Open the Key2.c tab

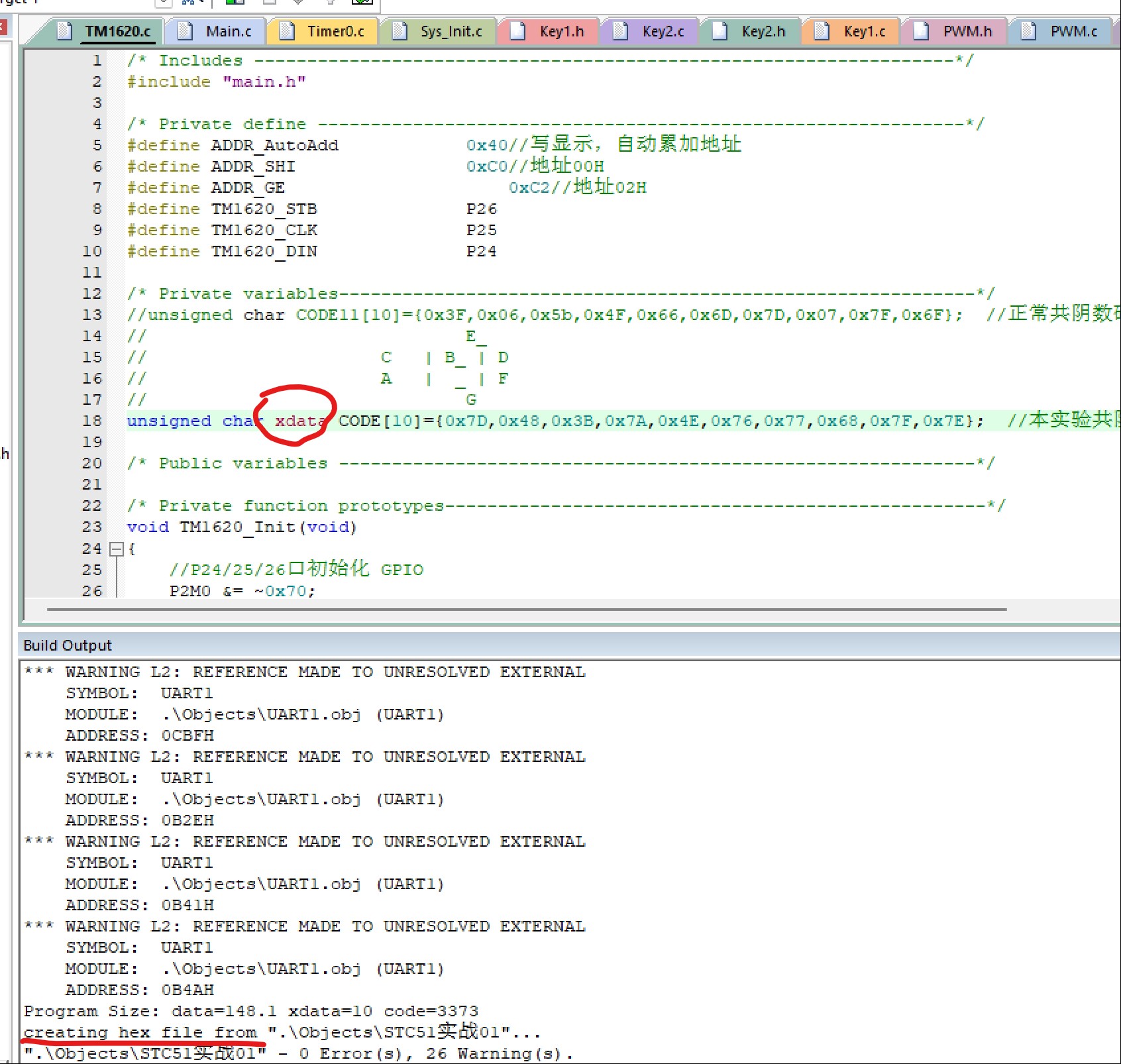coord(651,31)
